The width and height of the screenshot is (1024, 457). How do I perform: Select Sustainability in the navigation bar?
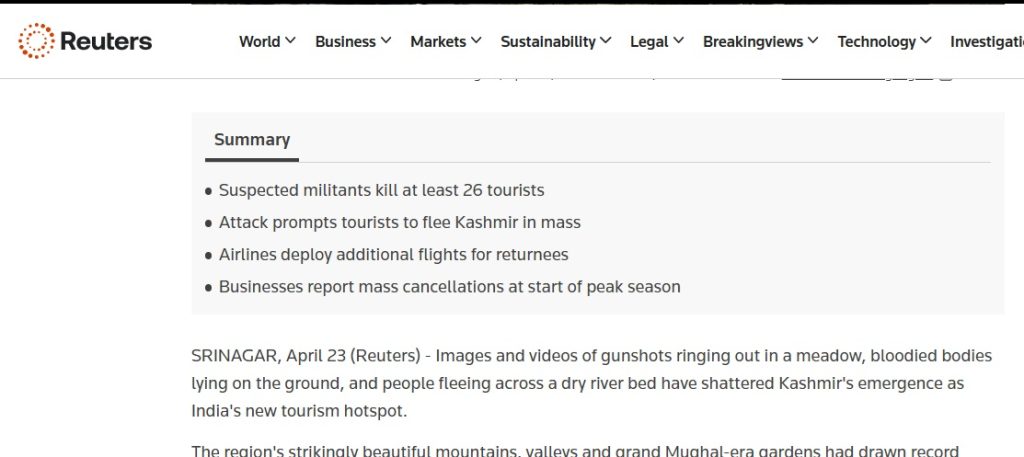548,42
